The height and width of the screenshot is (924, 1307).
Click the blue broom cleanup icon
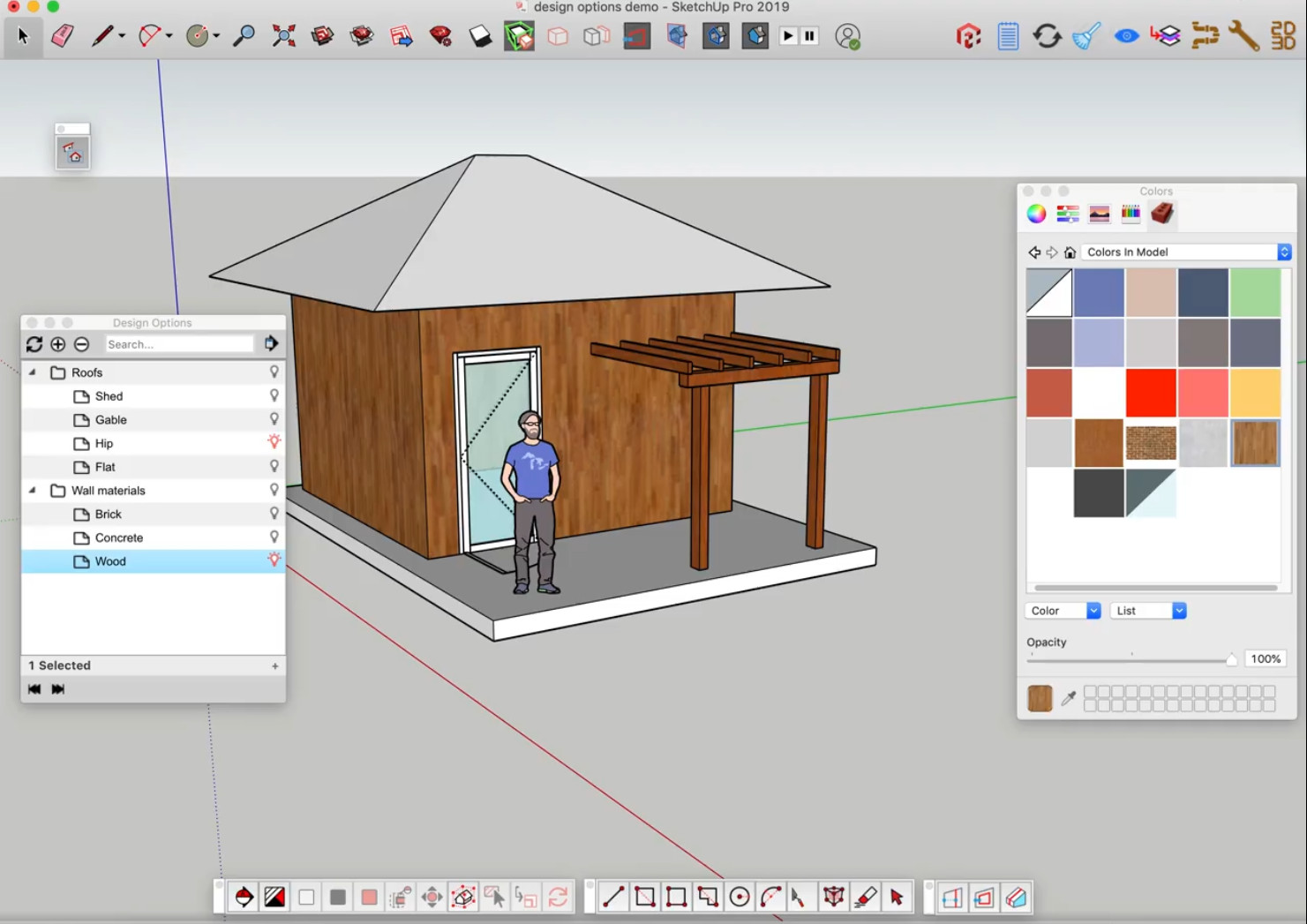[1086, 36]
